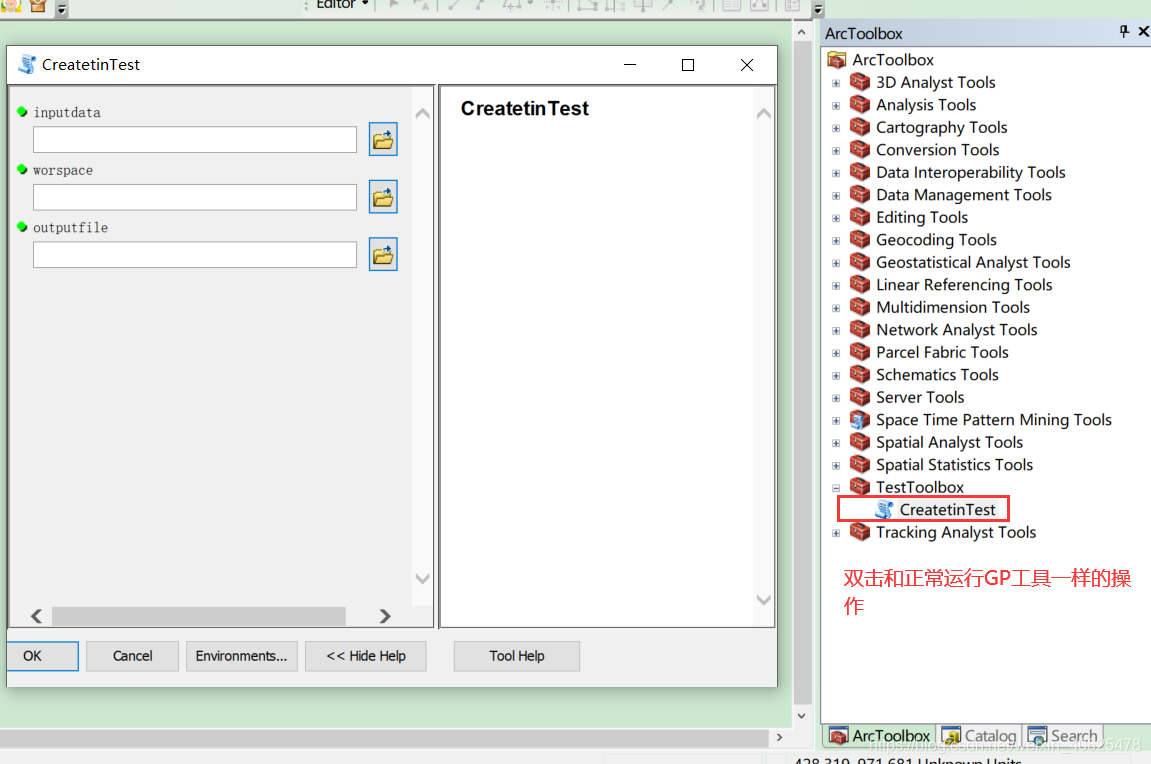Click the Cancel button
This screenshot has width=1151, height=764.
[132, 656]
